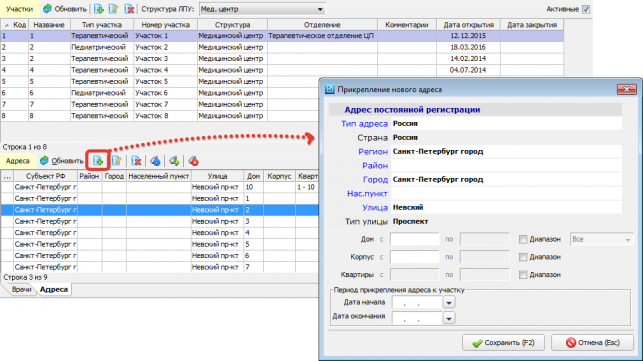Add new address icon in Адреса toolbar
643x361 pixels.
[x=98, y=161]
